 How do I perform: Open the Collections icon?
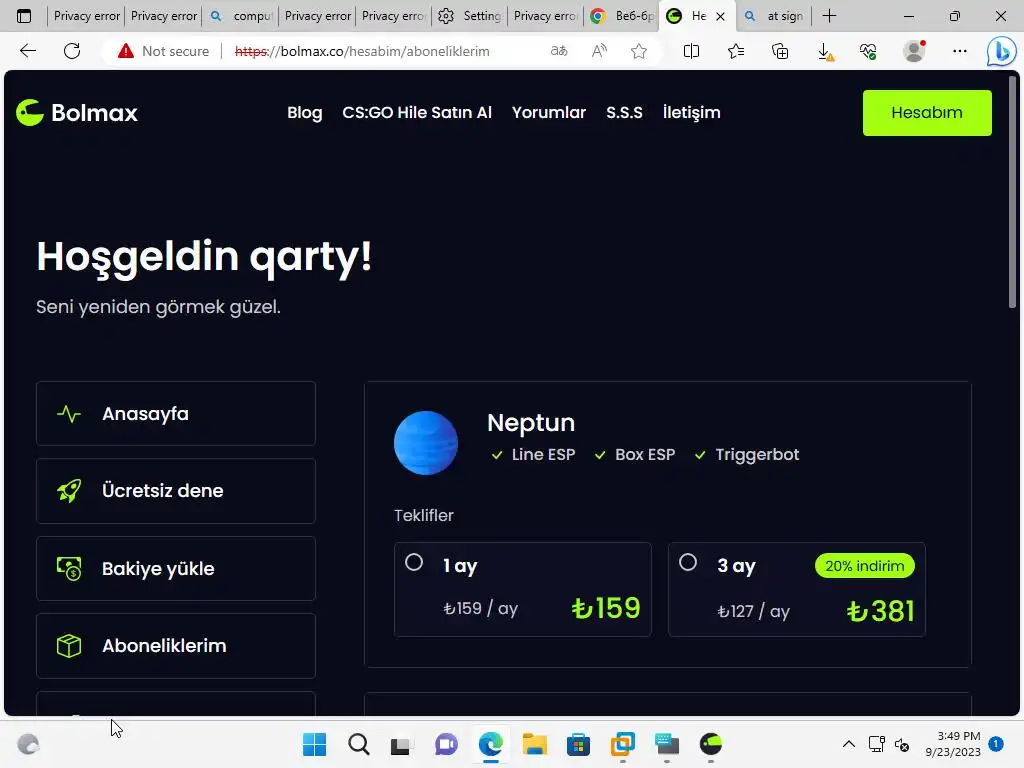pyautogui.click(x=780, y=51)
